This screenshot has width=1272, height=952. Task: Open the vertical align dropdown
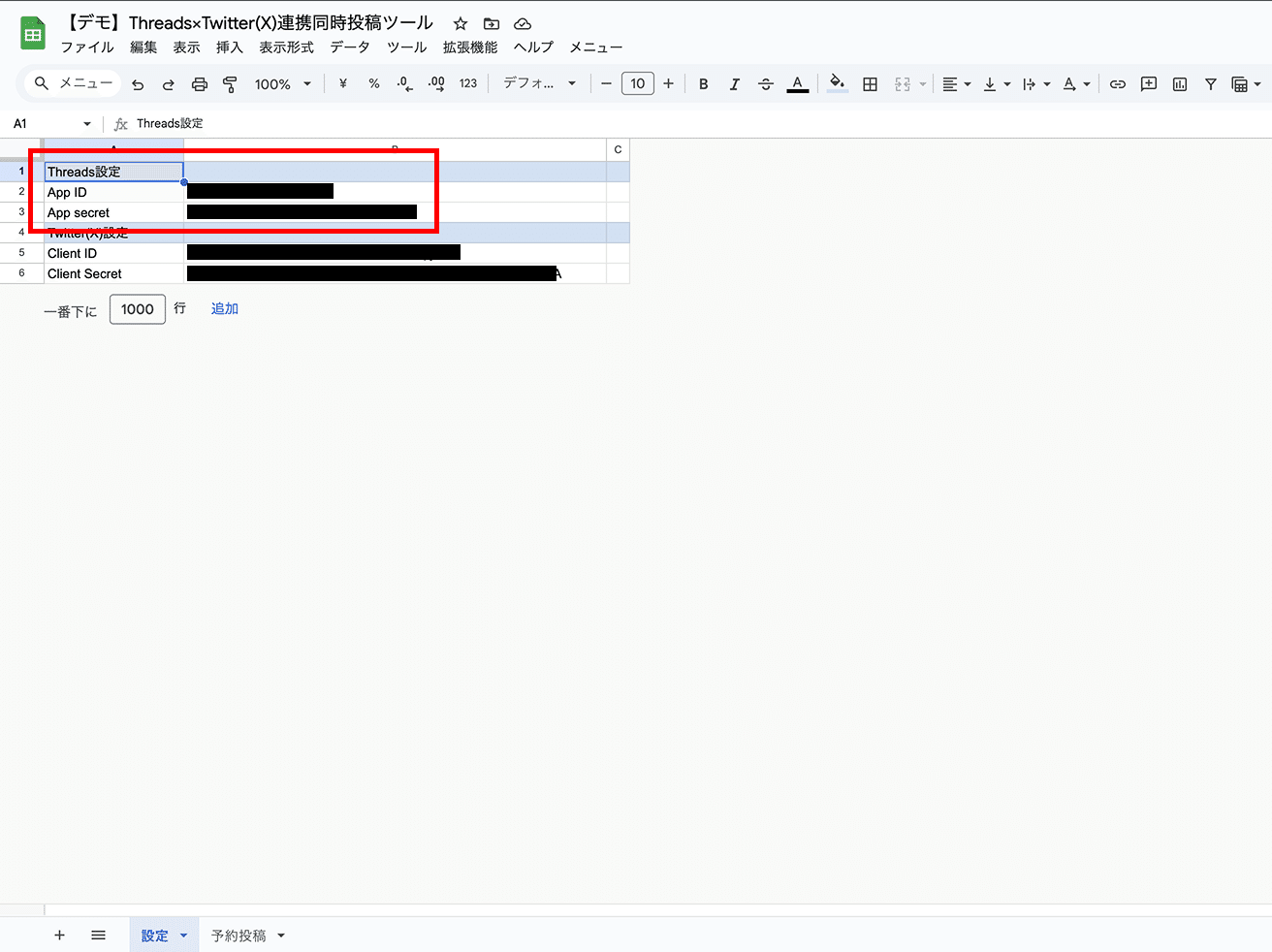pos(996,84)
